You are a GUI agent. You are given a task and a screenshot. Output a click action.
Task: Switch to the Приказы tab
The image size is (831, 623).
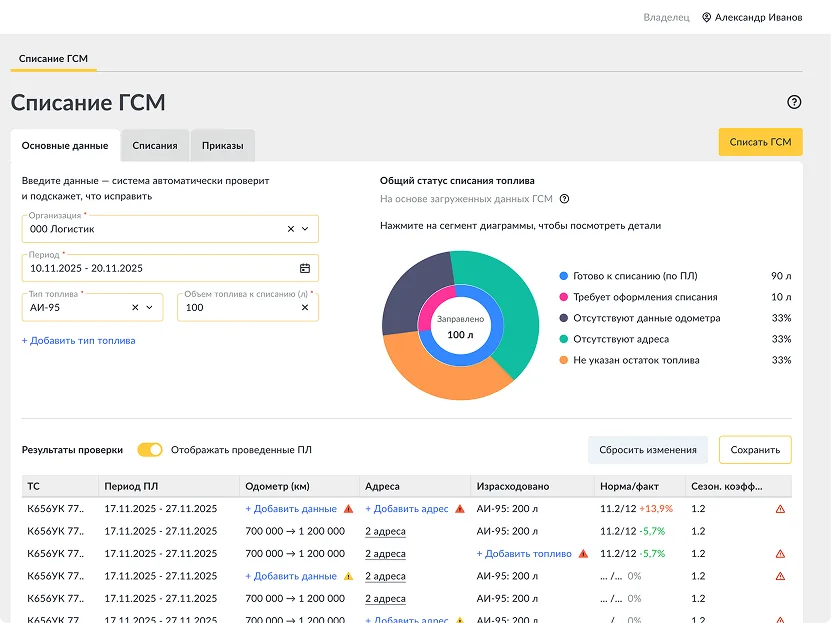[223, 146]
